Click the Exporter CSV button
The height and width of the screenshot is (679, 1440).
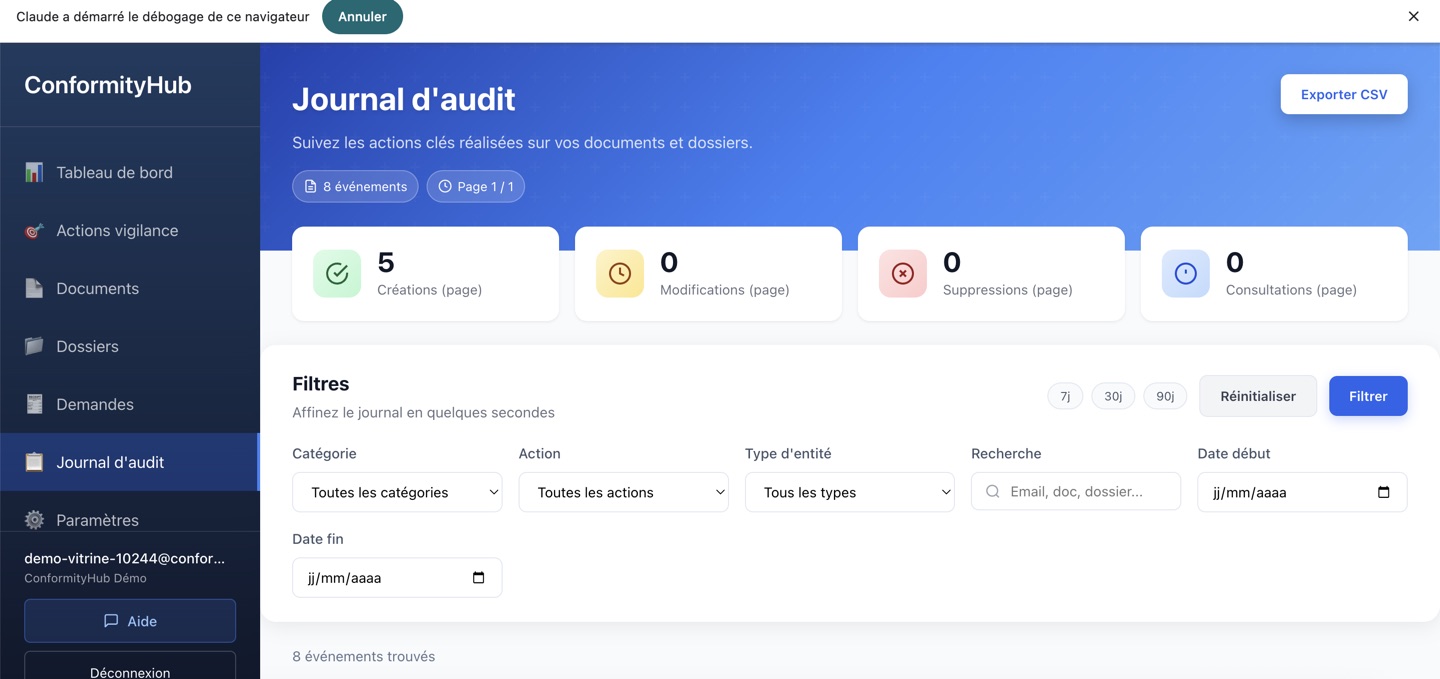(1344, 94)
